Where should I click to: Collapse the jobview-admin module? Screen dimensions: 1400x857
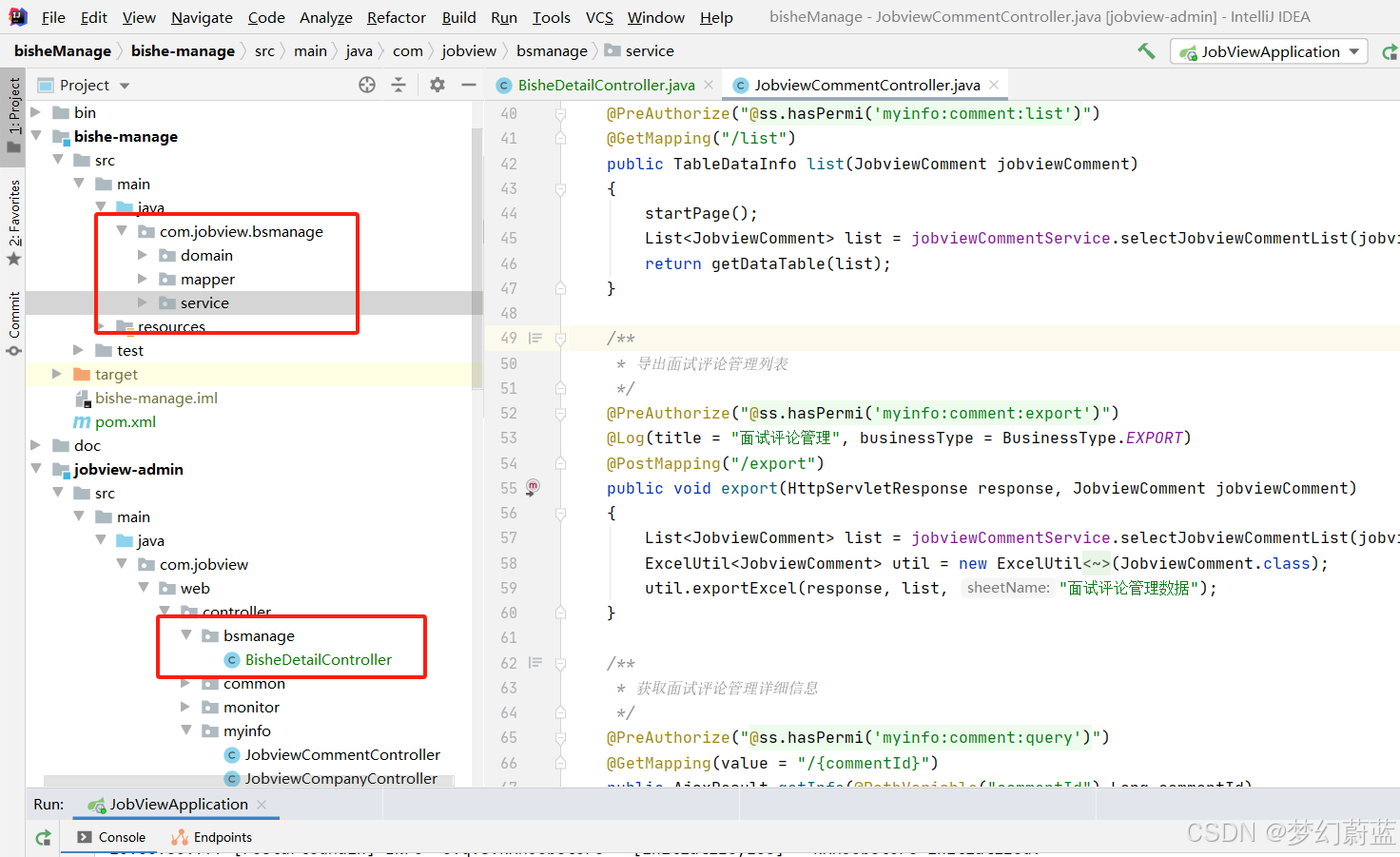click(x=36, y=469)
